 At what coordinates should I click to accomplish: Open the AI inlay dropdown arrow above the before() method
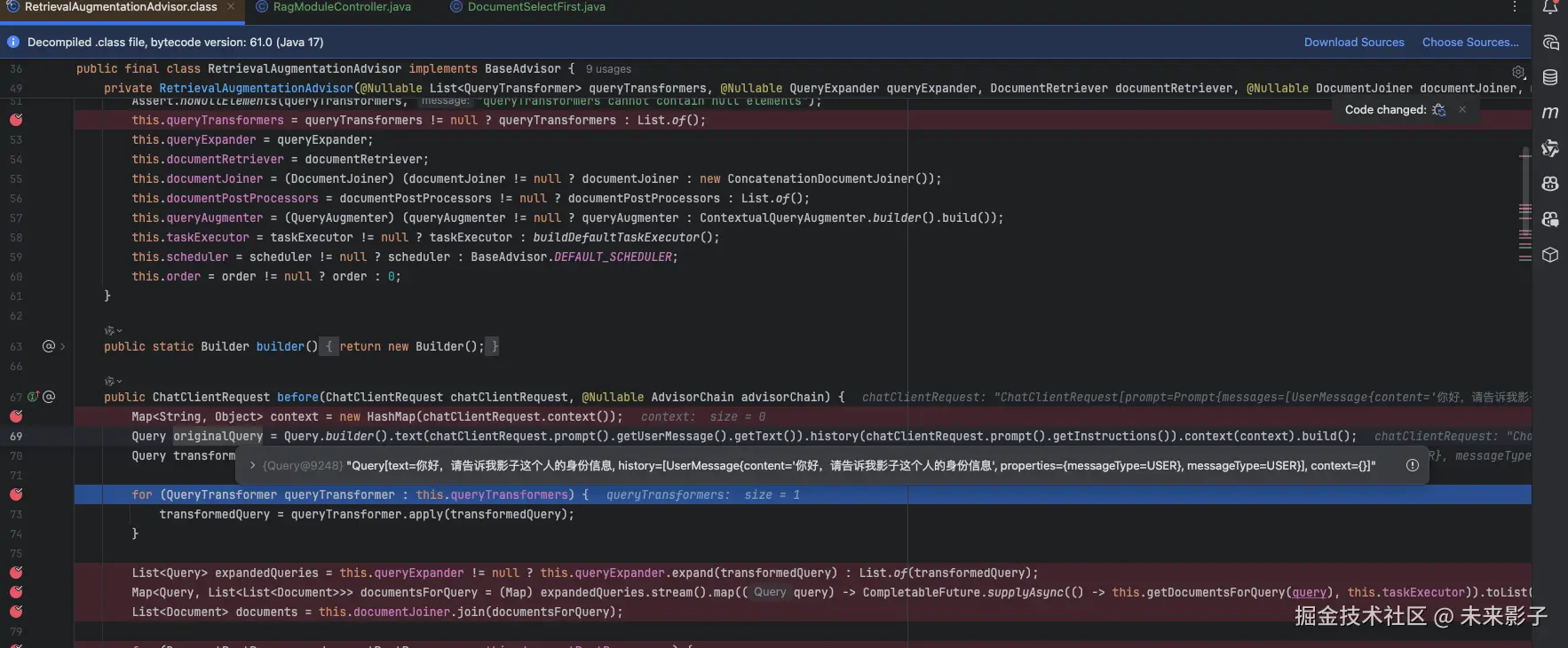[119, 382]
